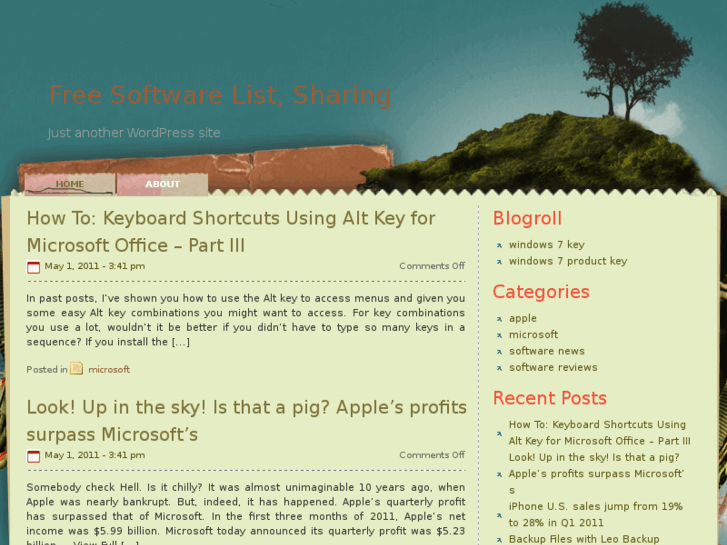Open recent post about Alt Key Part III

[x=599, y=433]
